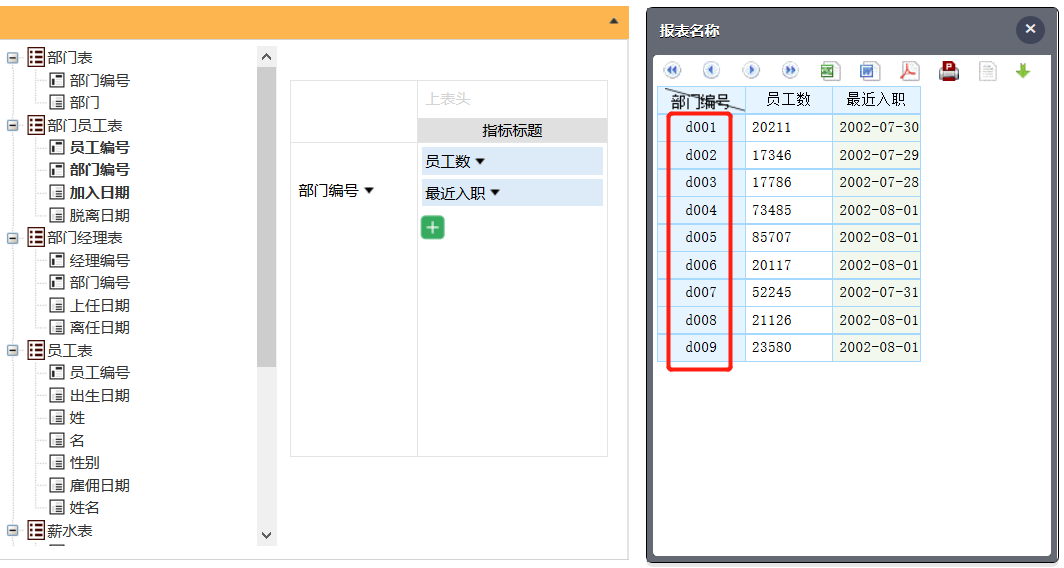Click the 员工数 column header in report

point(788,100)
